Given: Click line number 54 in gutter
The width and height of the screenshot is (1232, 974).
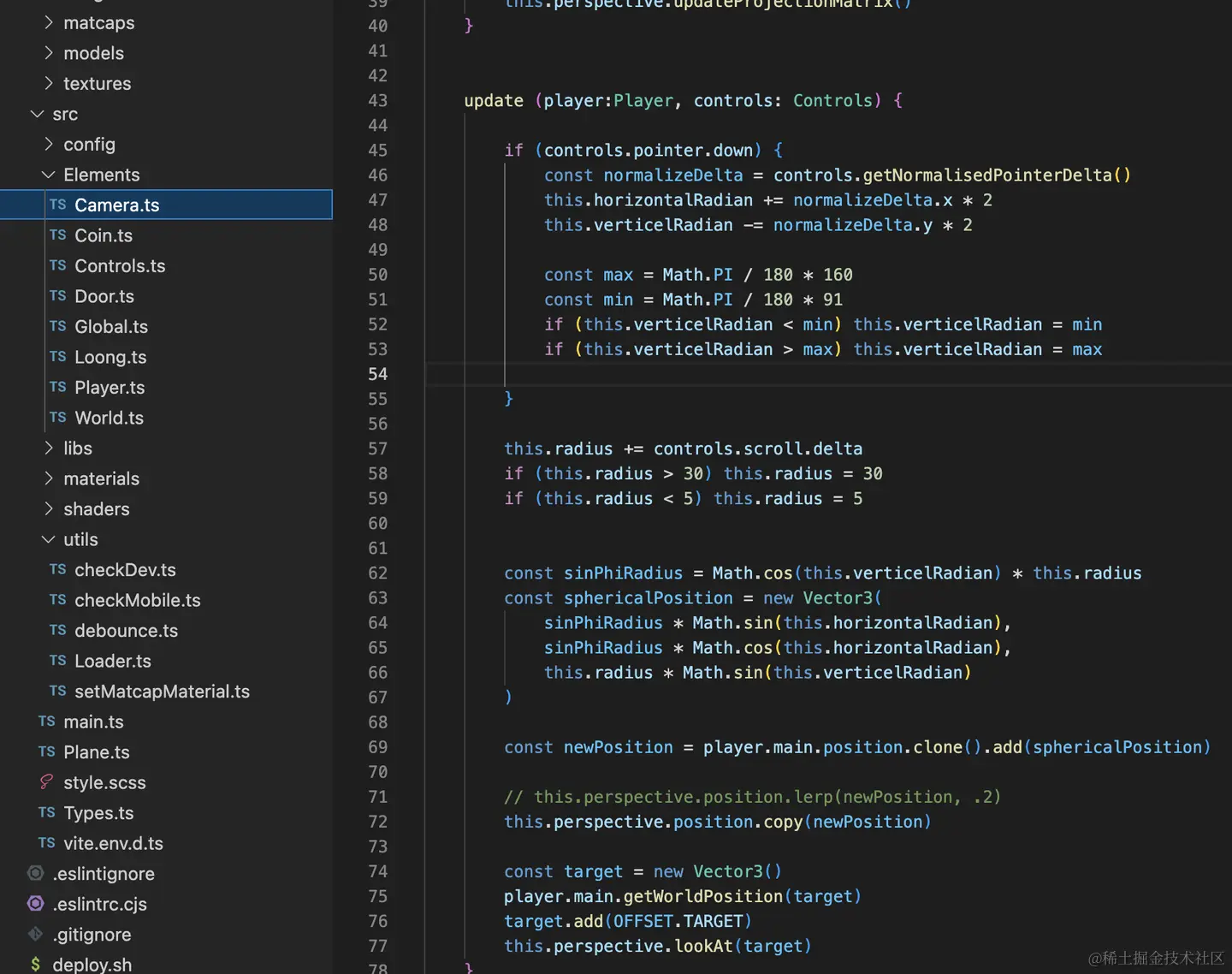Looking at the screenshot, I should [x=377, y=374].
